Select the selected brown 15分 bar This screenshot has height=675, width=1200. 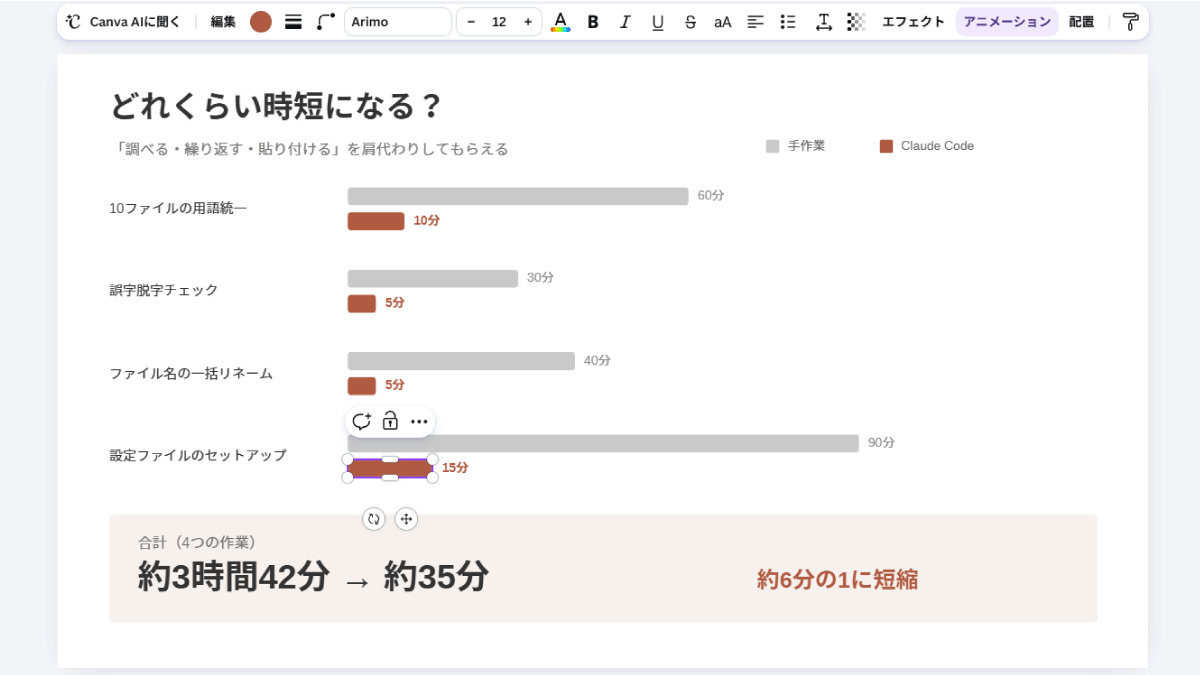(x=390, y=468)
